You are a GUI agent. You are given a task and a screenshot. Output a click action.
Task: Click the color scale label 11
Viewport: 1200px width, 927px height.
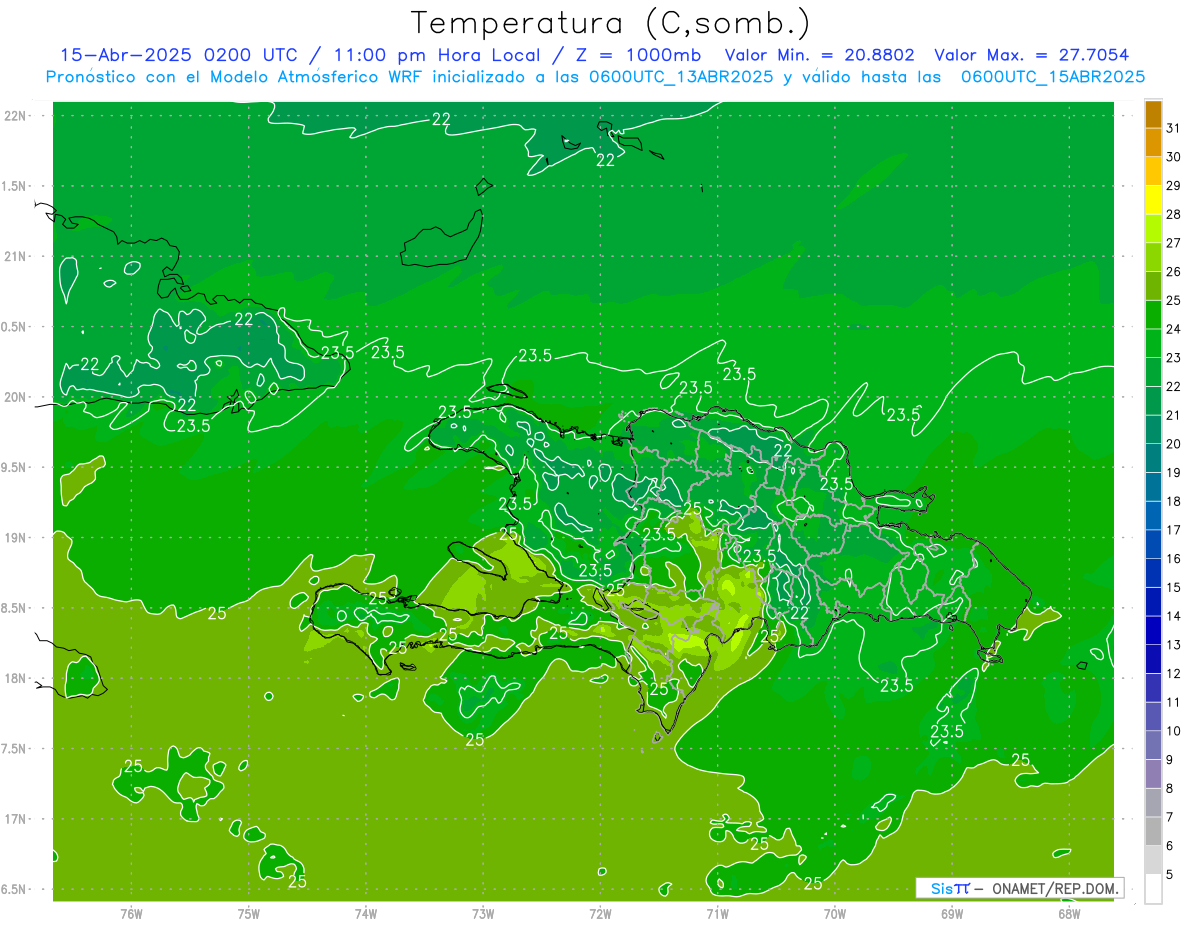pyautogui.click(x=1173, y=702)
